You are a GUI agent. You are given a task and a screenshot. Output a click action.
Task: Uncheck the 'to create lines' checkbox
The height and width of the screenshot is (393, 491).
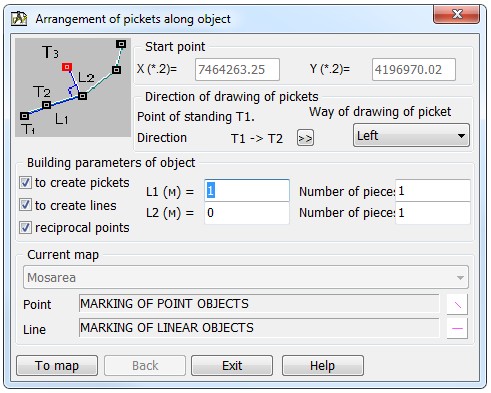pyautogui.click(x=25, y=205)
